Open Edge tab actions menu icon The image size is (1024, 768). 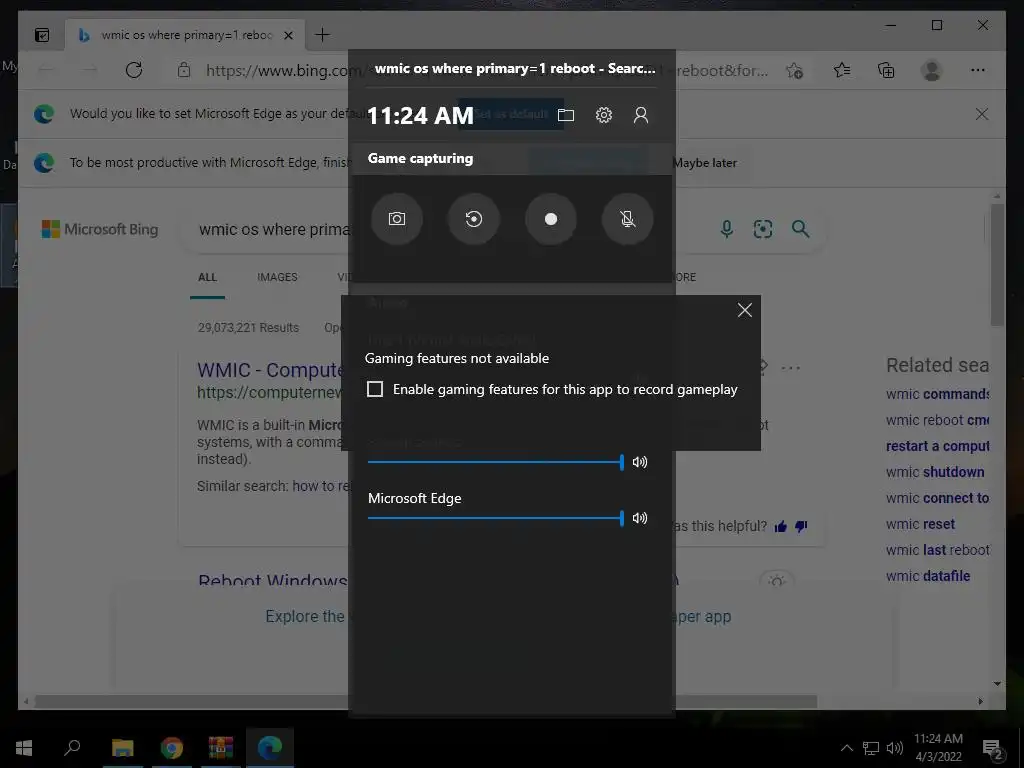pyautogui.click(x=42, y=35)
